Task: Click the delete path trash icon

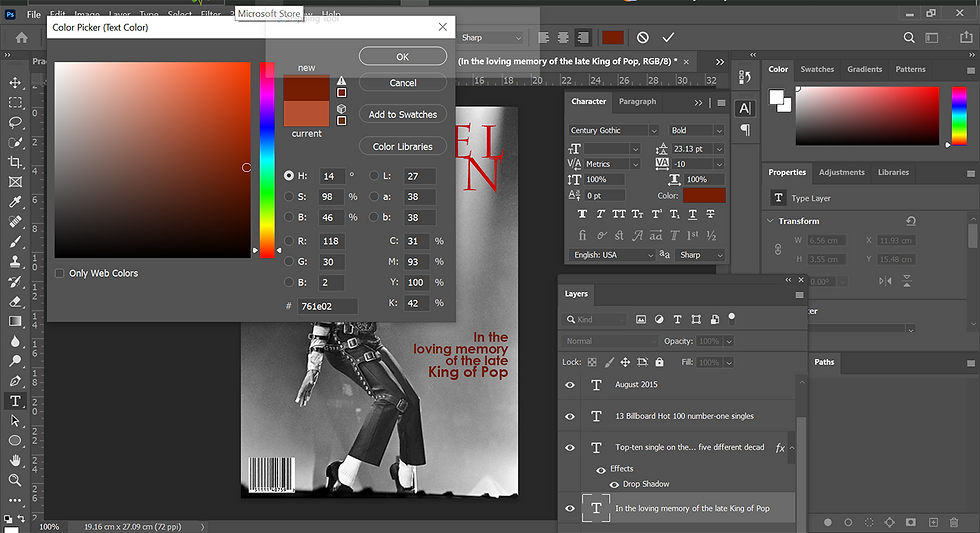Action: [x=956, y=522]
